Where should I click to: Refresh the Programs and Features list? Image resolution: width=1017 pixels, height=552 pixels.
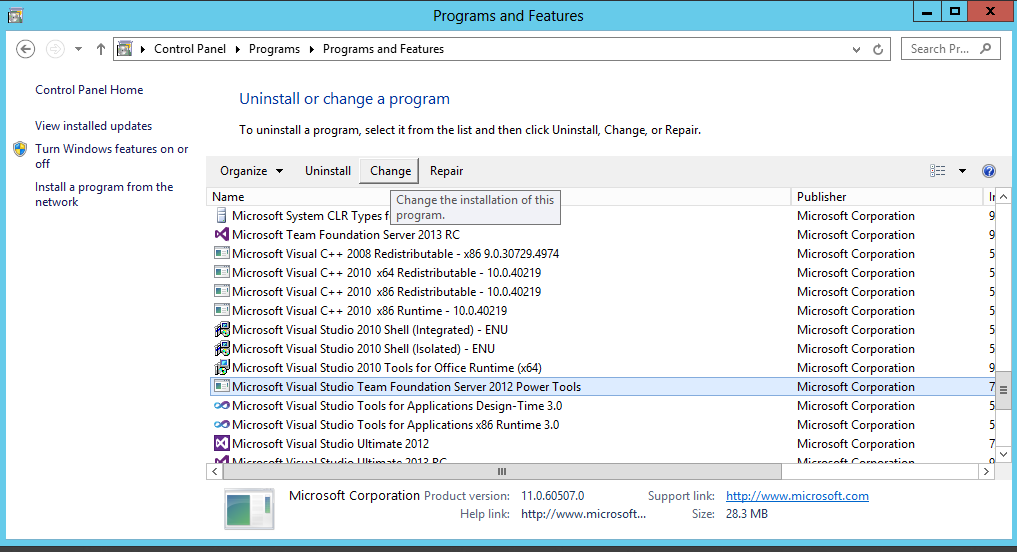(x=878, y=49)
